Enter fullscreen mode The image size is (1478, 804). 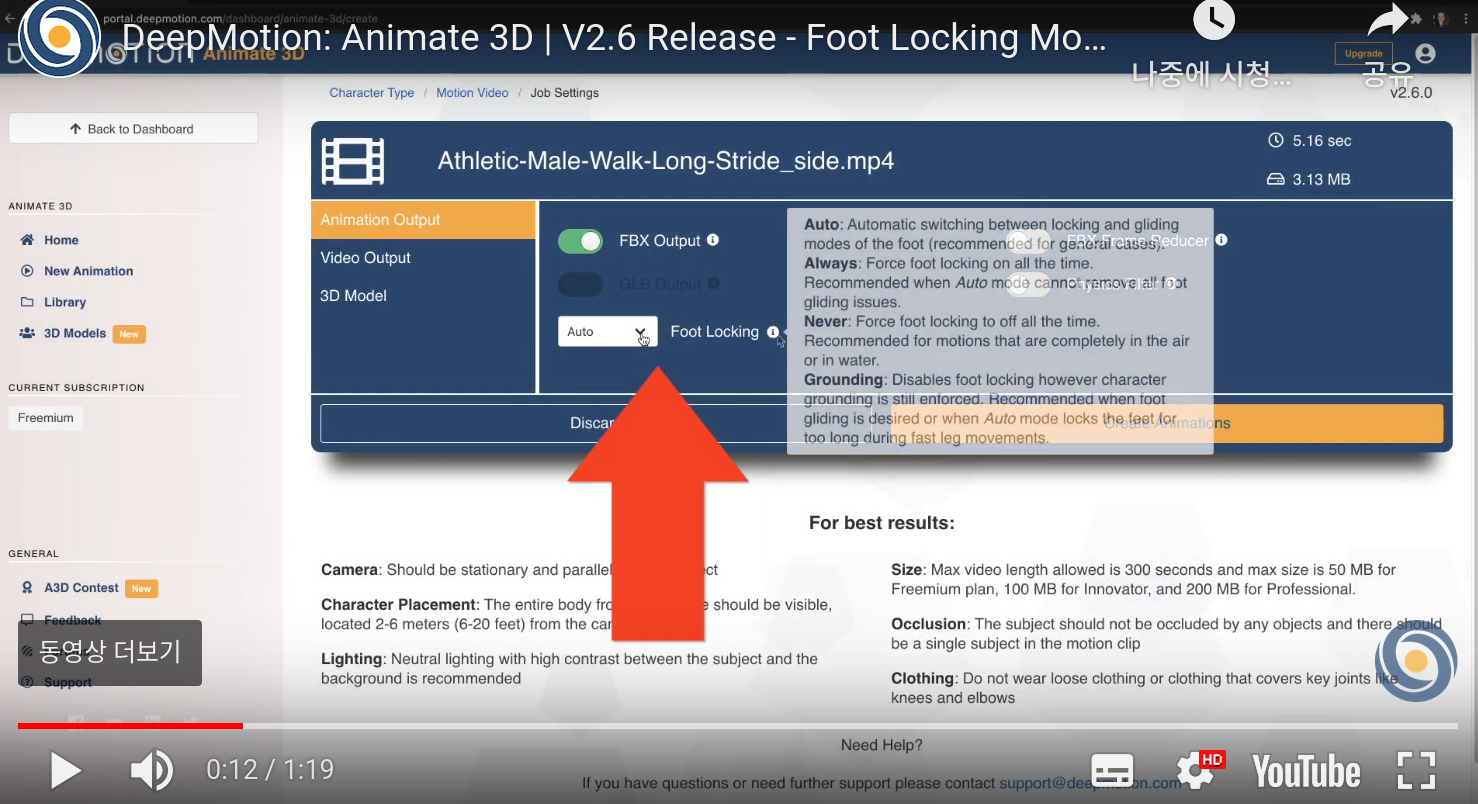[1416, 771]
